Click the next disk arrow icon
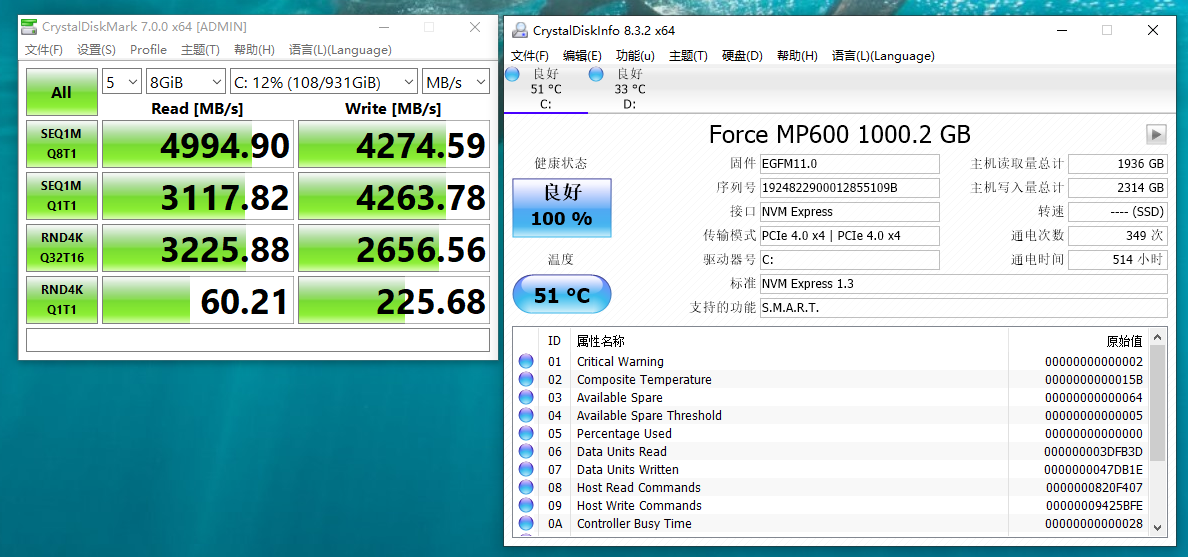Viewport: 1188px width, 557px height. coord(1156,135)
